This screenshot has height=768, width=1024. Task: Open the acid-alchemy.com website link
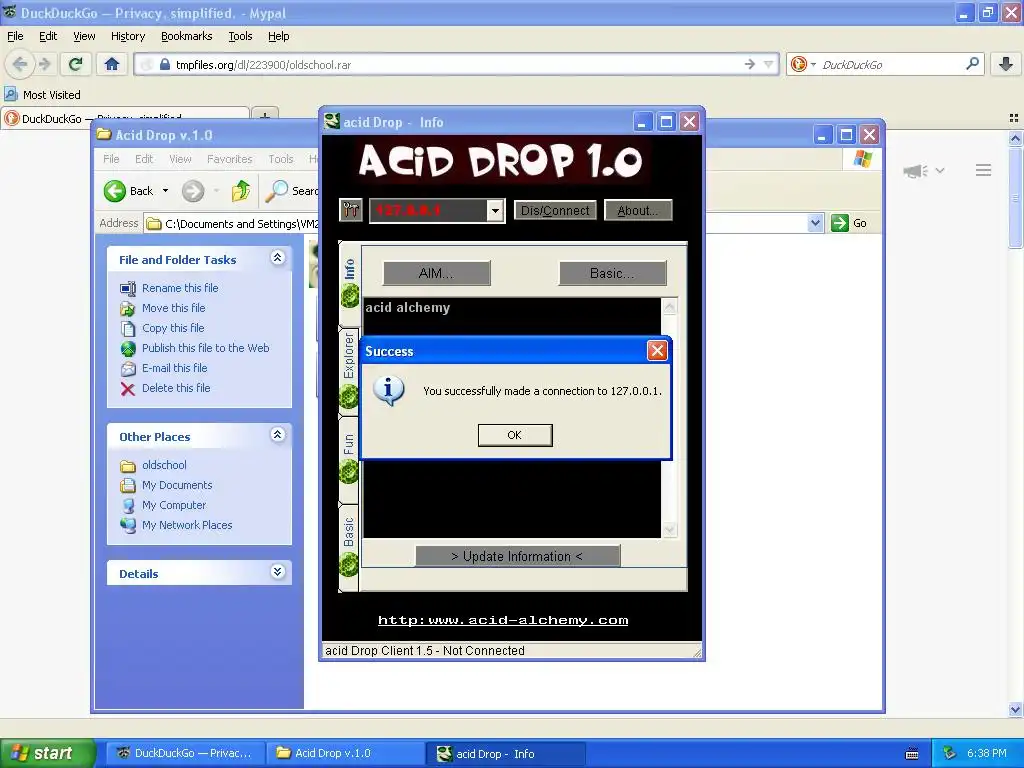(x=503, y=620)
